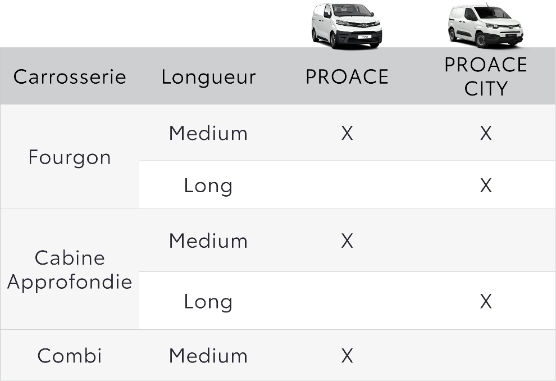Click Long length under Fourgon

(x=208, y=186)
